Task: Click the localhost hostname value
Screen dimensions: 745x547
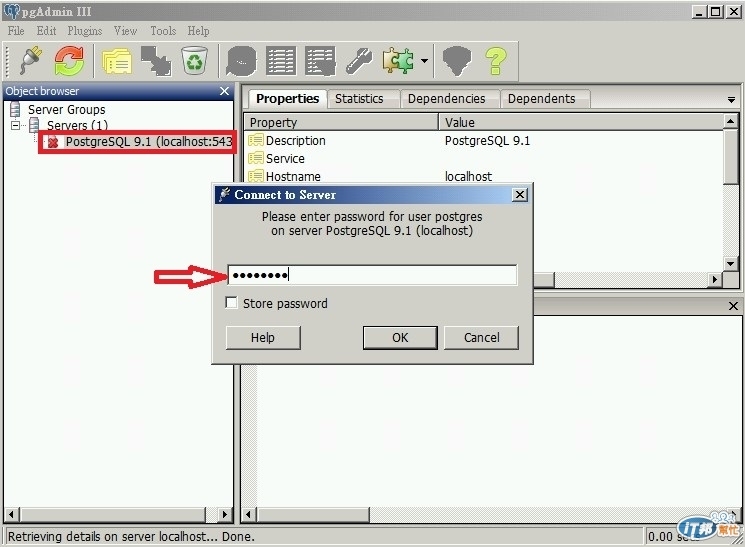Action: [x=468, y=176]
